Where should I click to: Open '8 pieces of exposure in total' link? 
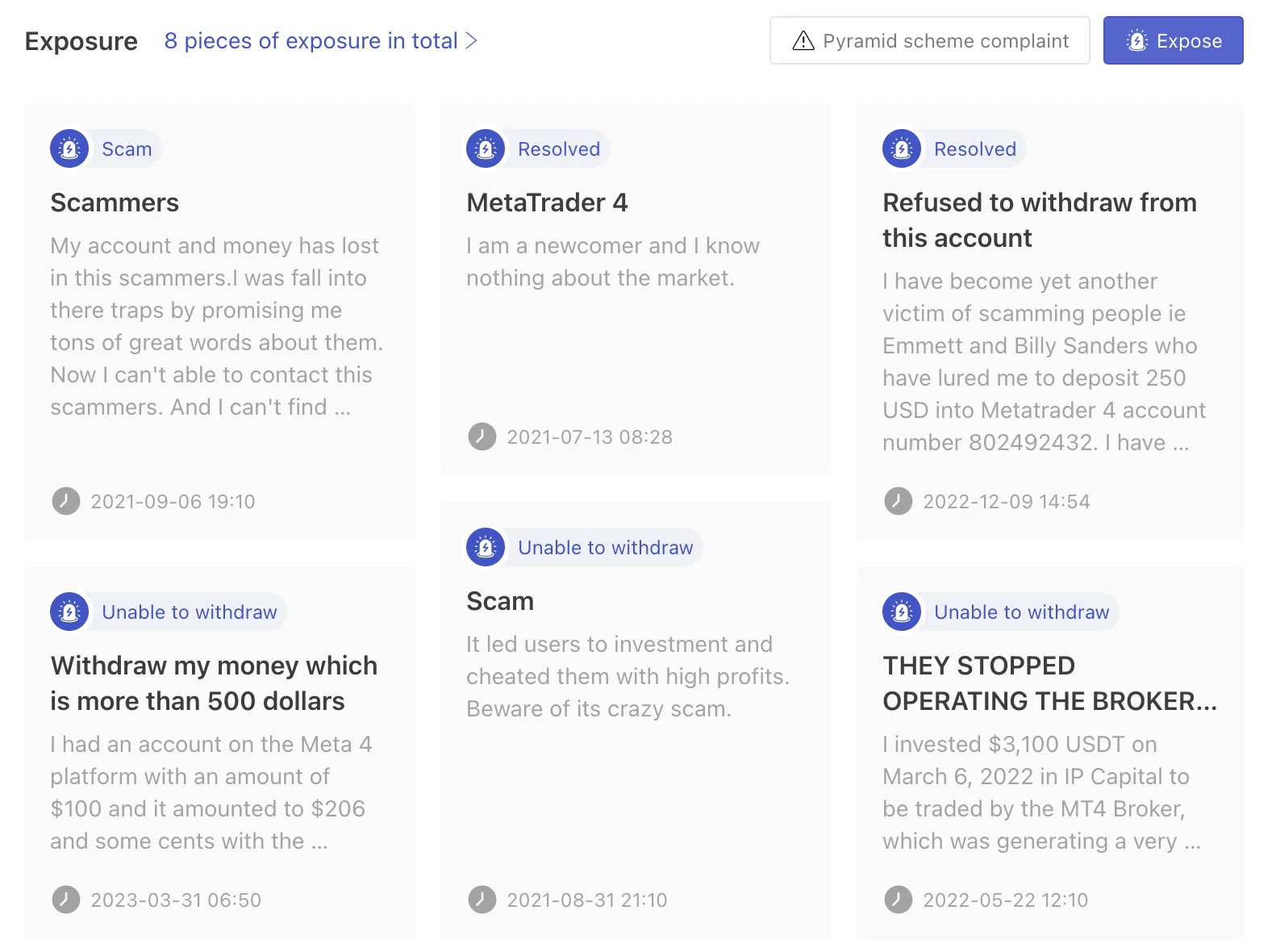click(x=311, y=41)
